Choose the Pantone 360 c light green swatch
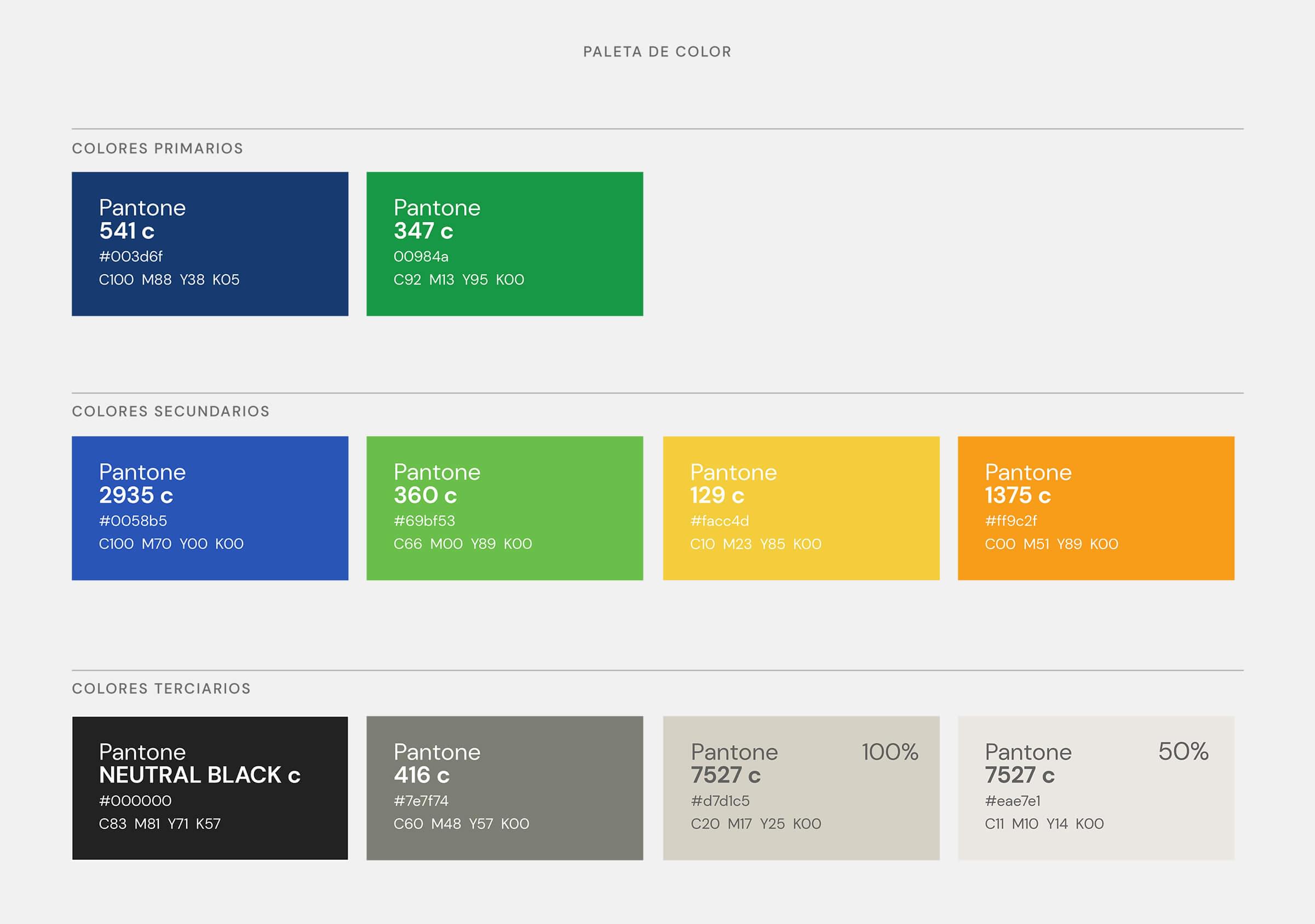Screen dimensions: 1315x924 (x=504, y=509)
